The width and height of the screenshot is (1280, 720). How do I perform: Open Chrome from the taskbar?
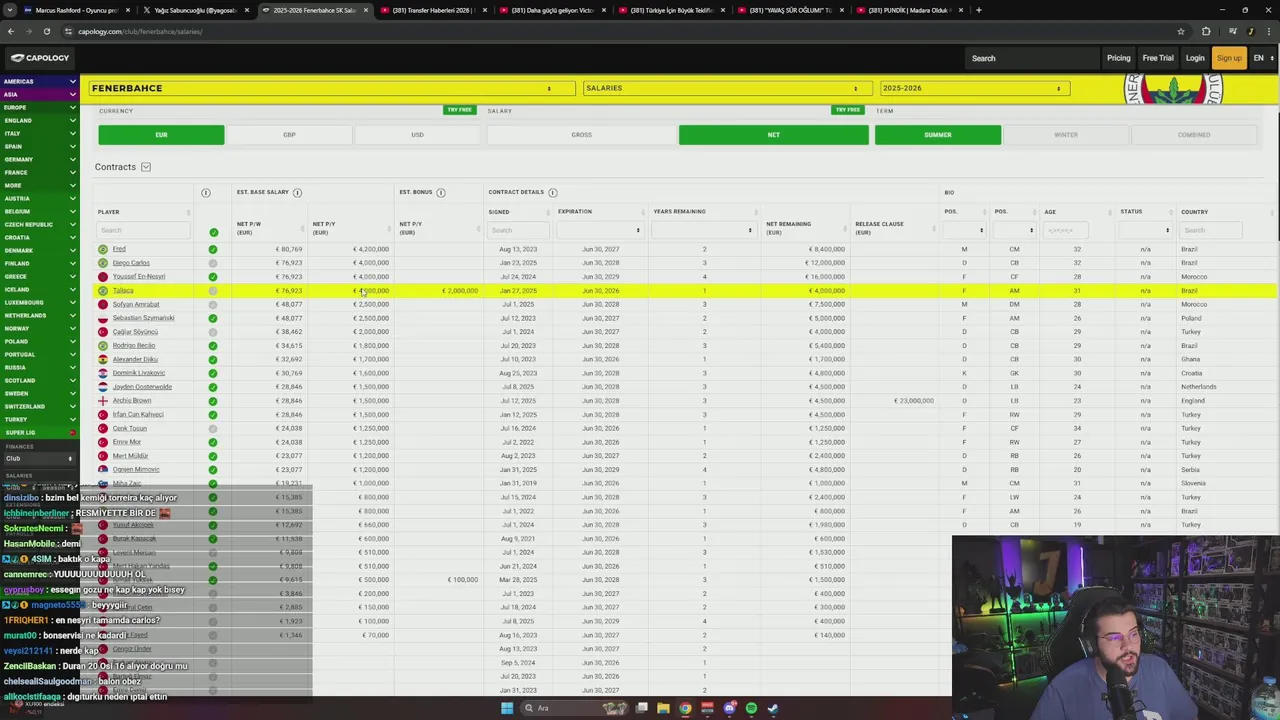click(x=685, y=708)
